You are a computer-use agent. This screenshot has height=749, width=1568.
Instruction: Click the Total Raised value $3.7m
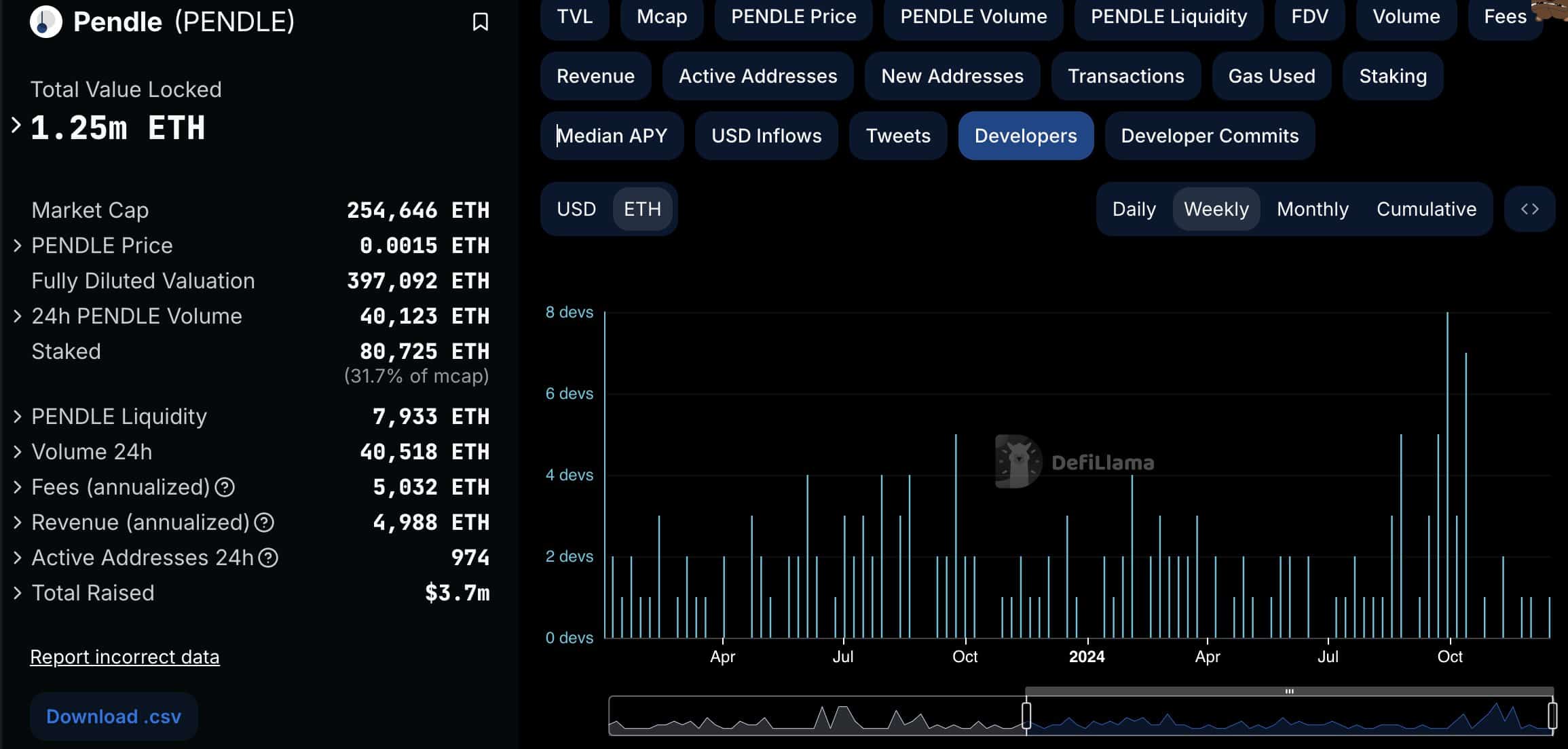click(457, 593)
